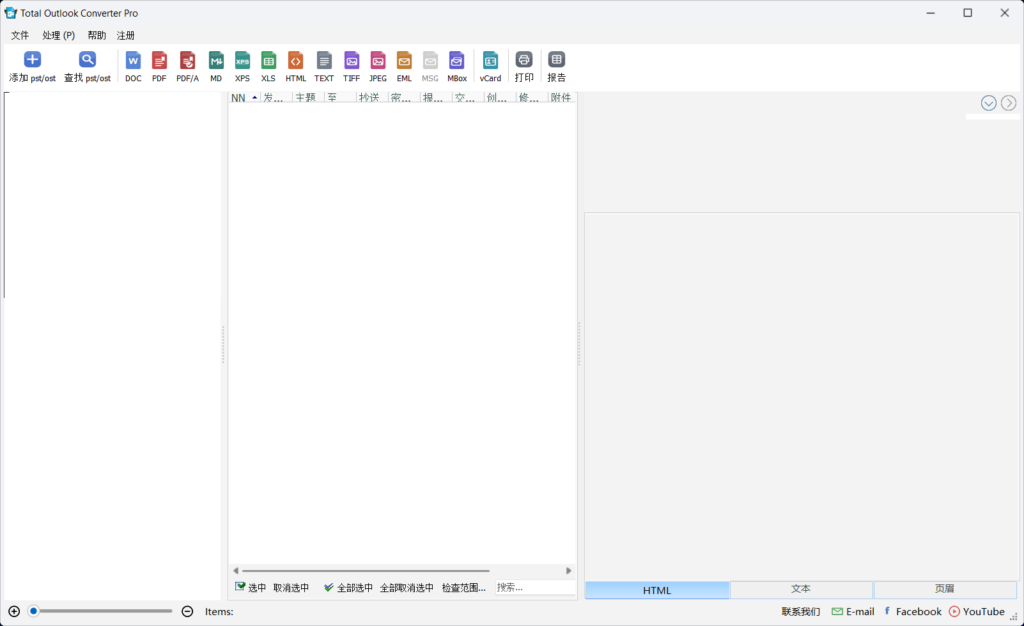This screenshot has height=626, width=1024.
Task: Convert to DOC format
Action: tap(133, 67)
